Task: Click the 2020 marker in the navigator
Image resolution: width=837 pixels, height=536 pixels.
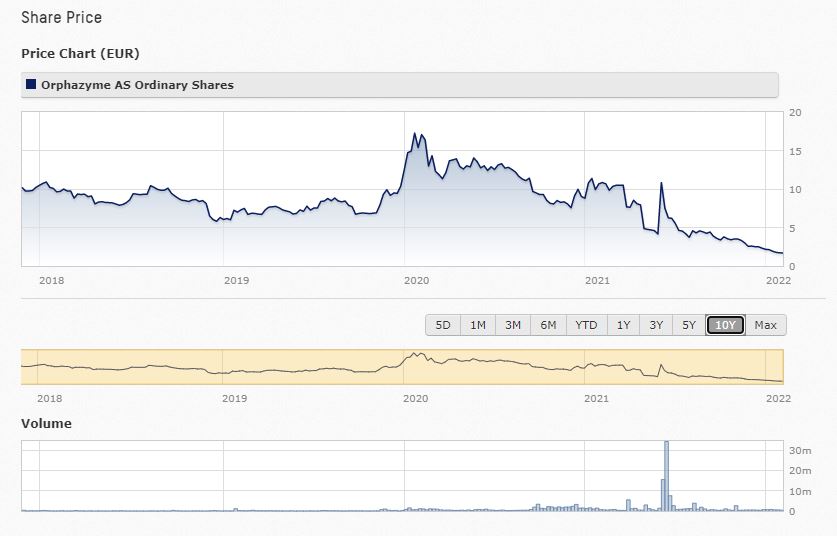Action: coord(414,398)
